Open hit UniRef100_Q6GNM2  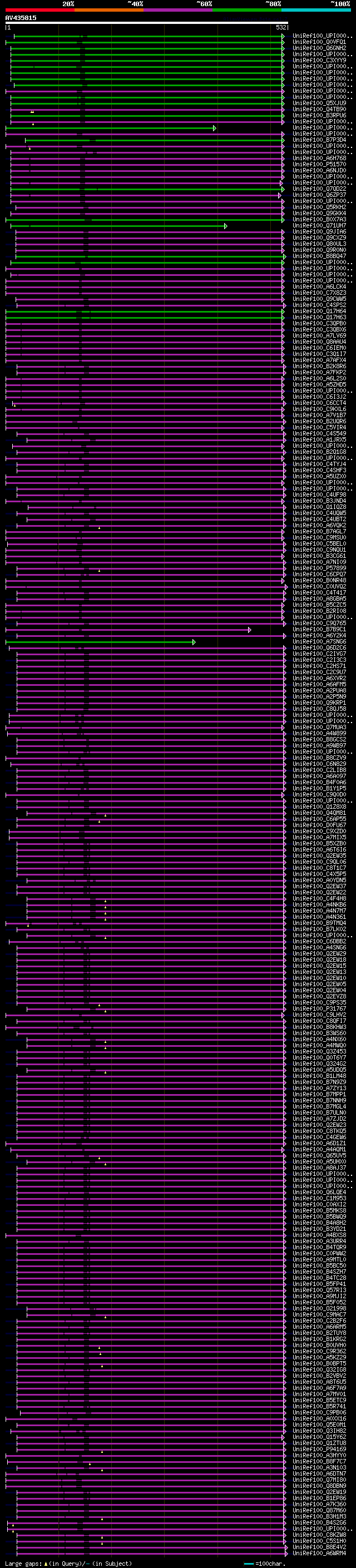(319, 48)
